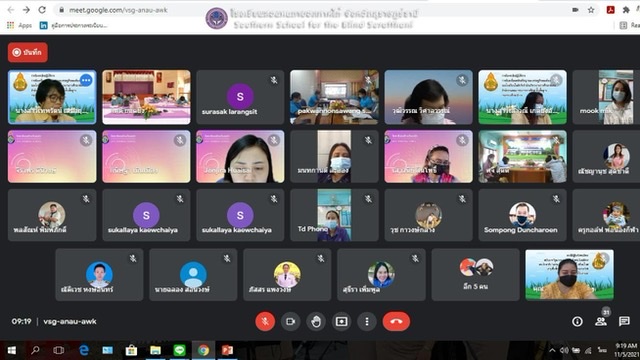This screenshot has height=360, width=640.
Task: Raise hand using the hand icon
Action: (x=316, y=322)
